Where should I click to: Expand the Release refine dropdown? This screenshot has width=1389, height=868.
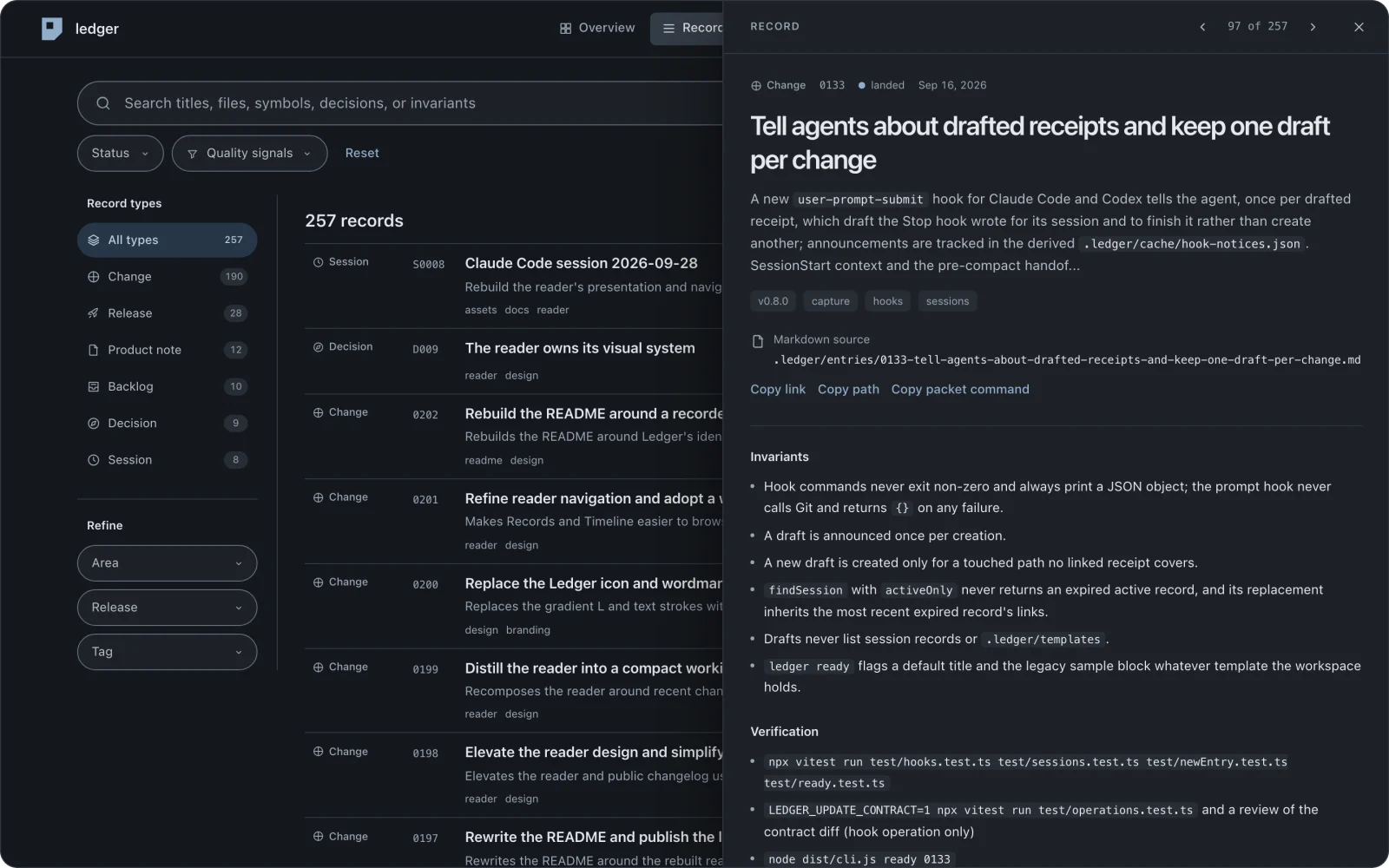click(167, 608)
